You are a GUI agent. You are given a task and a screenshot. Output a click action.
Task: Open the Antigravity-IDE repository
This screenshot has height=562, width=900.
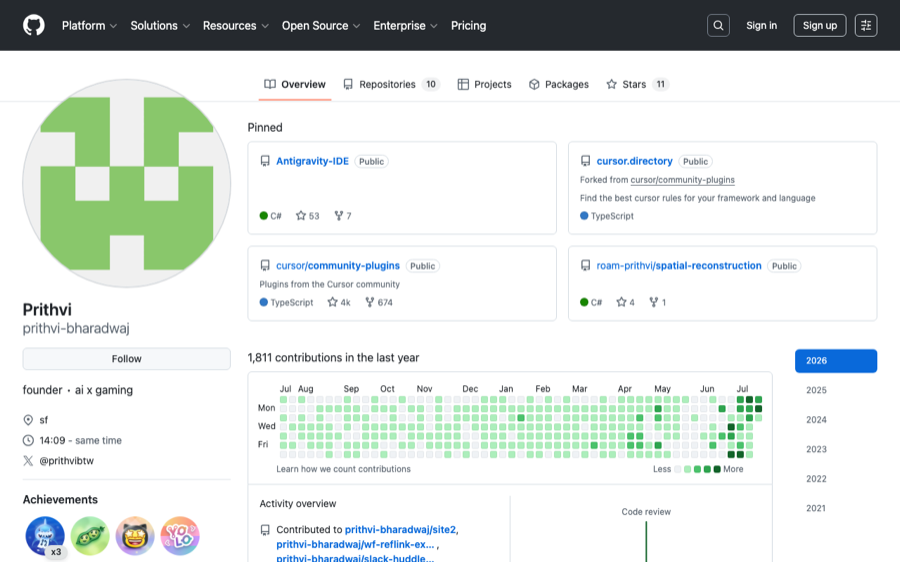coord(312,161)
